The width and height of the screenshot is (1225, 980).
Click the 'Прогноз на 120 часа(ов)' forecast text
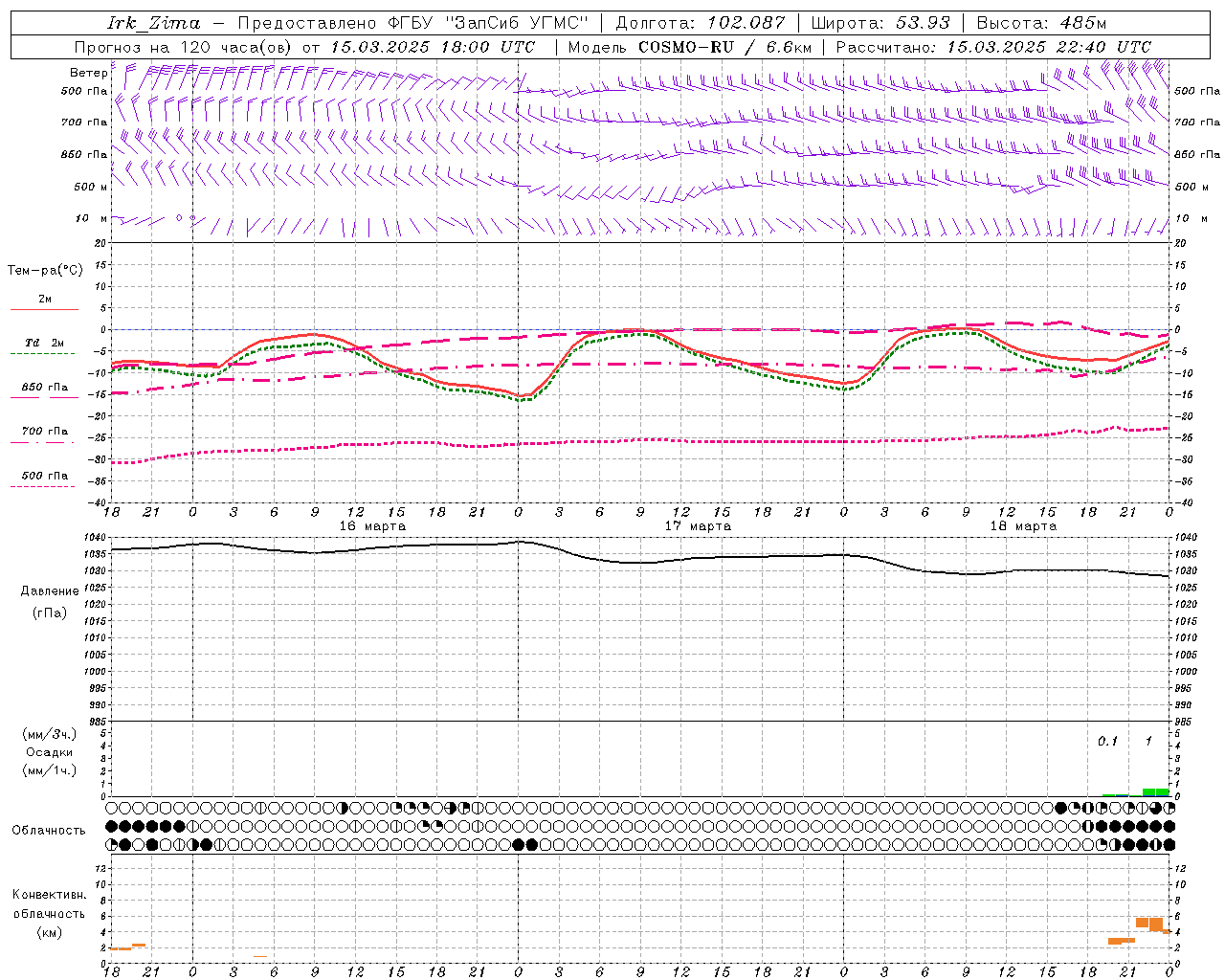pyautogui.click(x=185, y=47)
